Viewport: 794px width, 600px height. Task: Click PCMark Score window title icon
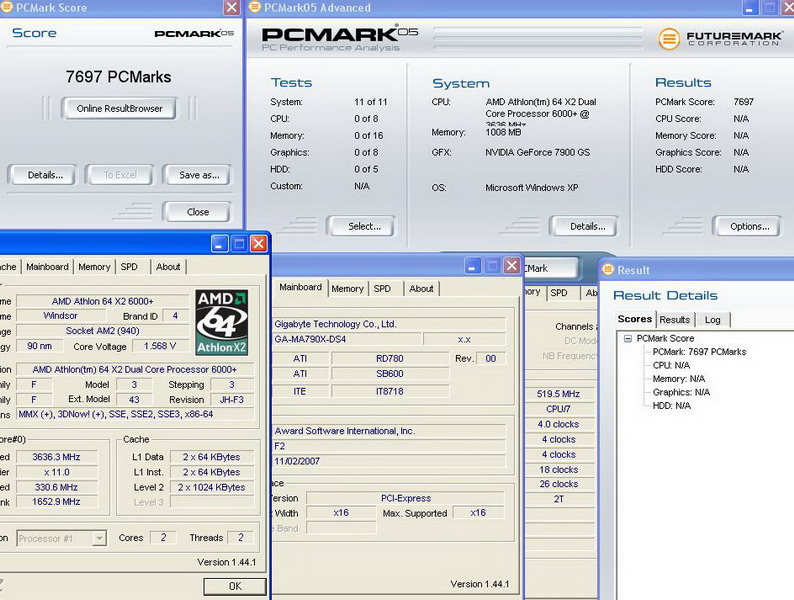pyautogui.click(x=6, y=7)
